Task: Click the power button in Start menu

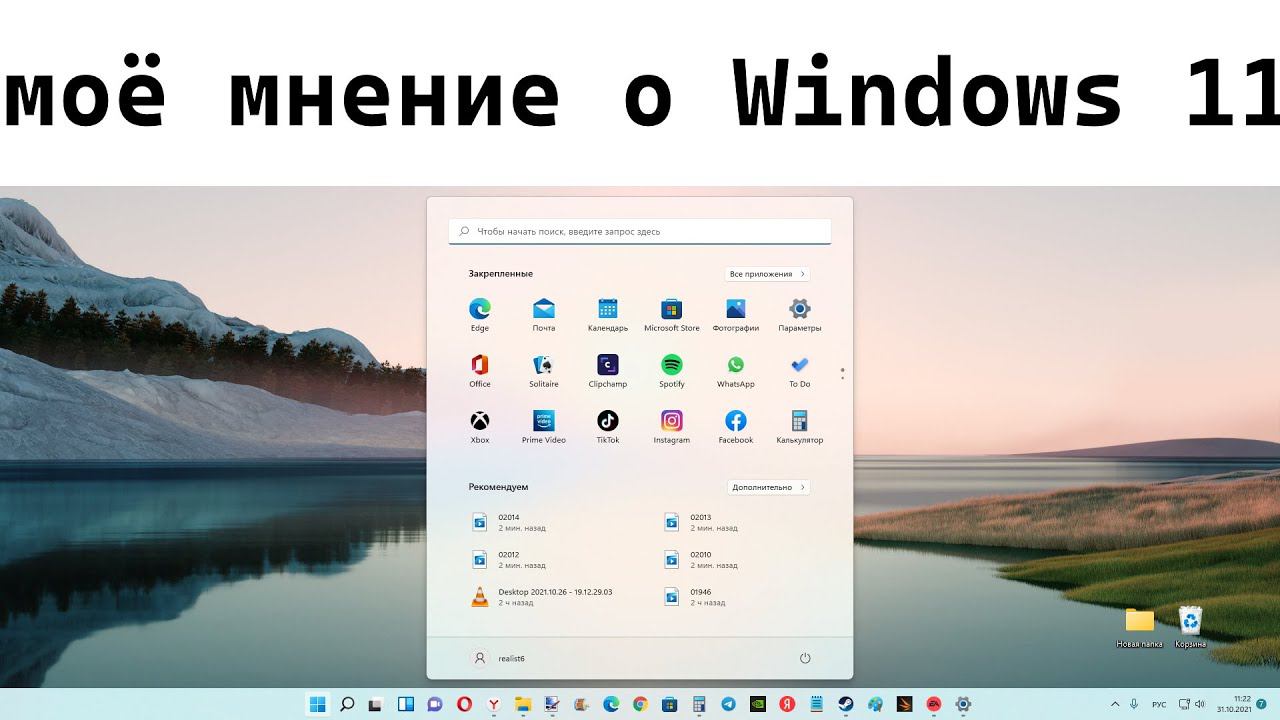Action: 805,658
